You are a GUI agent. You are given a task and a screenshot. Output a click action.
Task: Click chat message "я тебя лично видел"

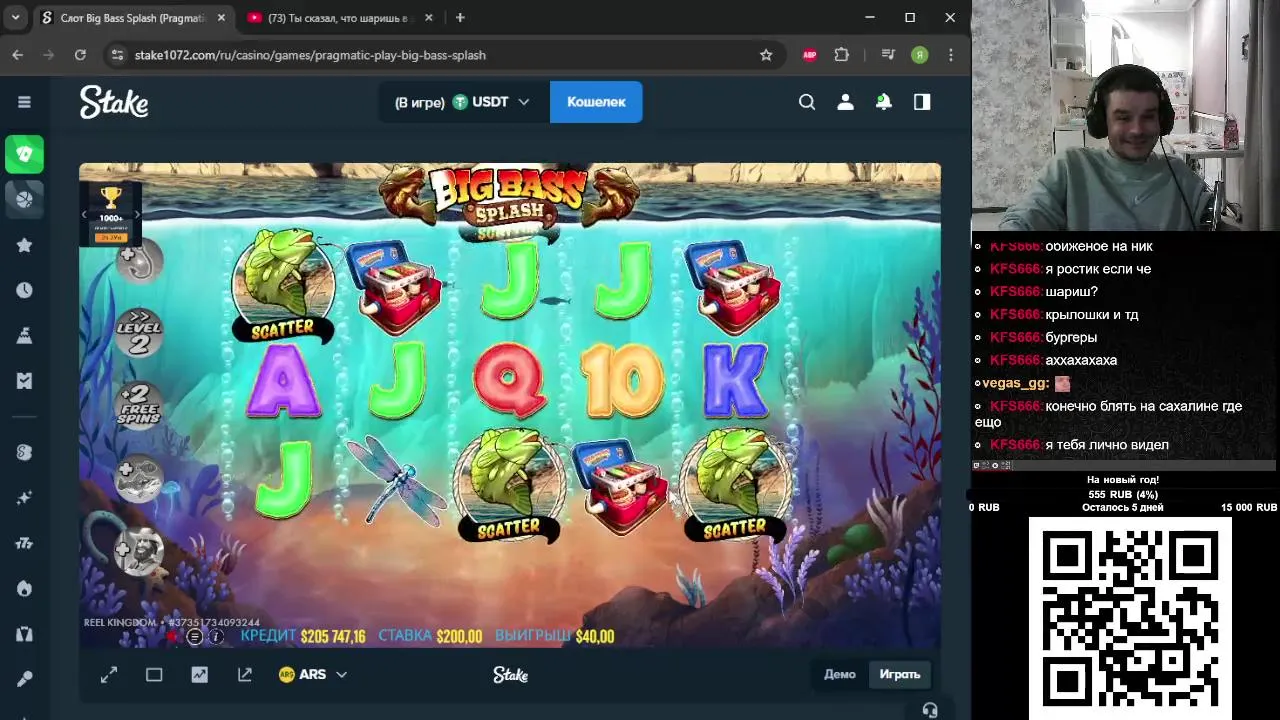coord(1106,445)
